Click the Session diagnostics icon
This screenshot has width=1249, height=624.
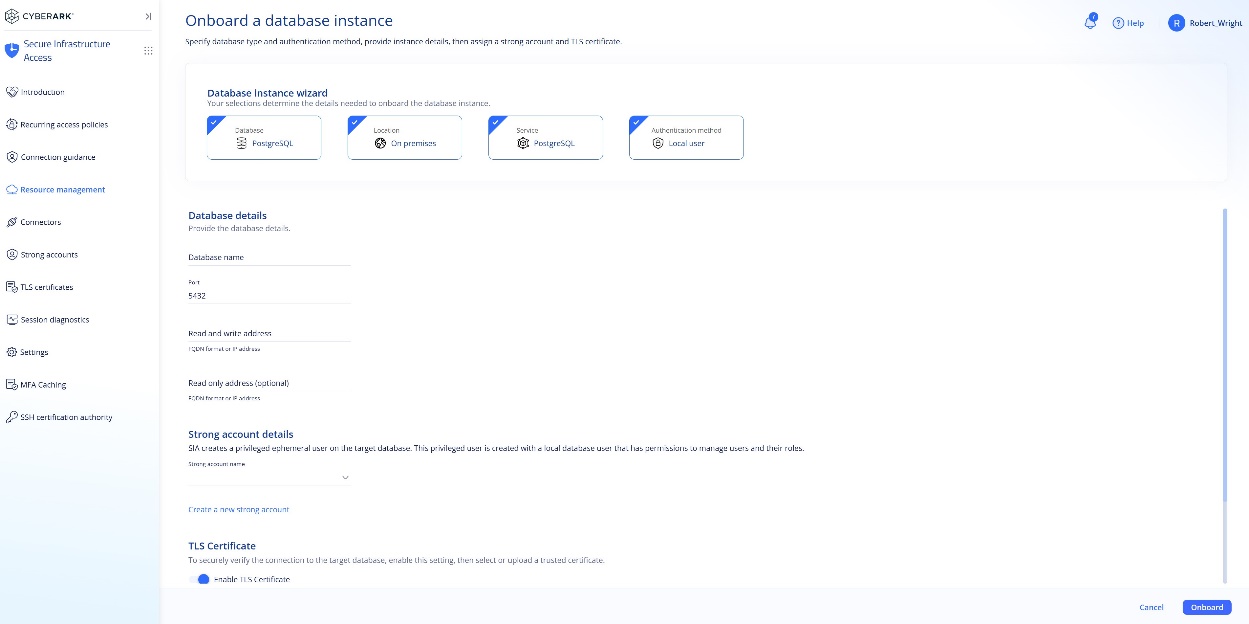click(12, 320)
